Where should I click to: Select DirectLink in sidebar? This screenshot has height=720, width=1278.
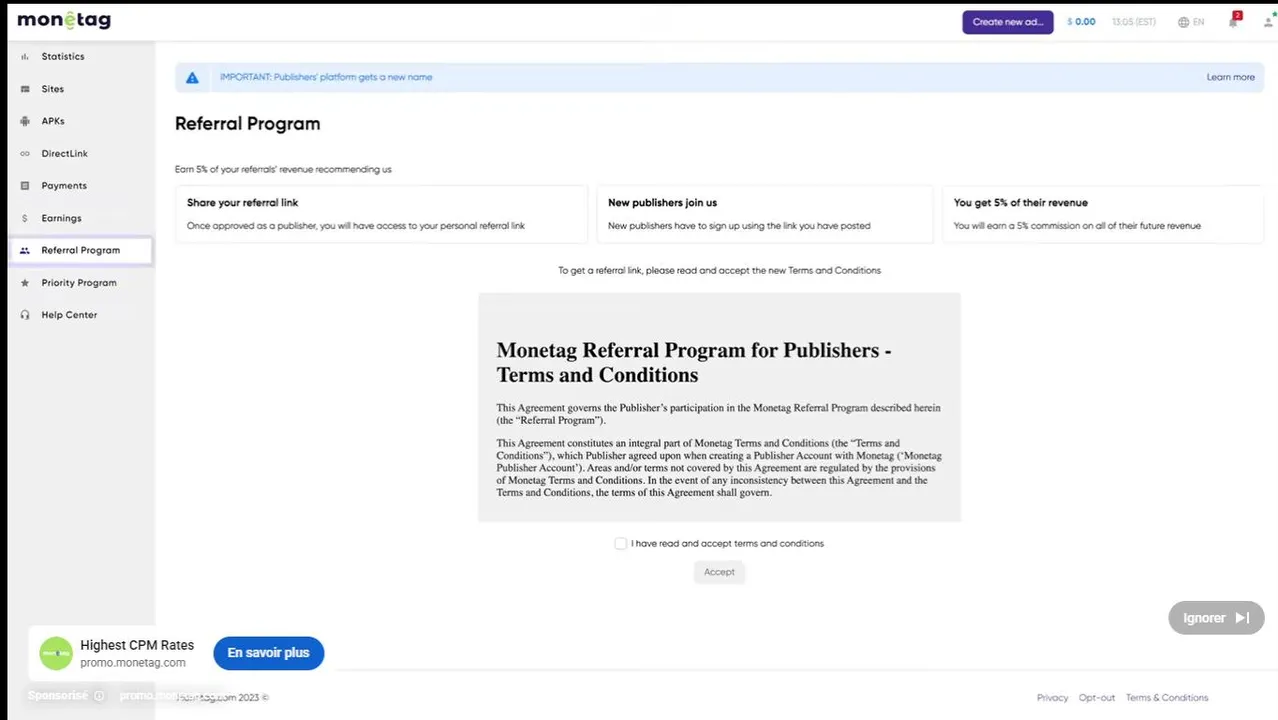click(x=65, y=154)
